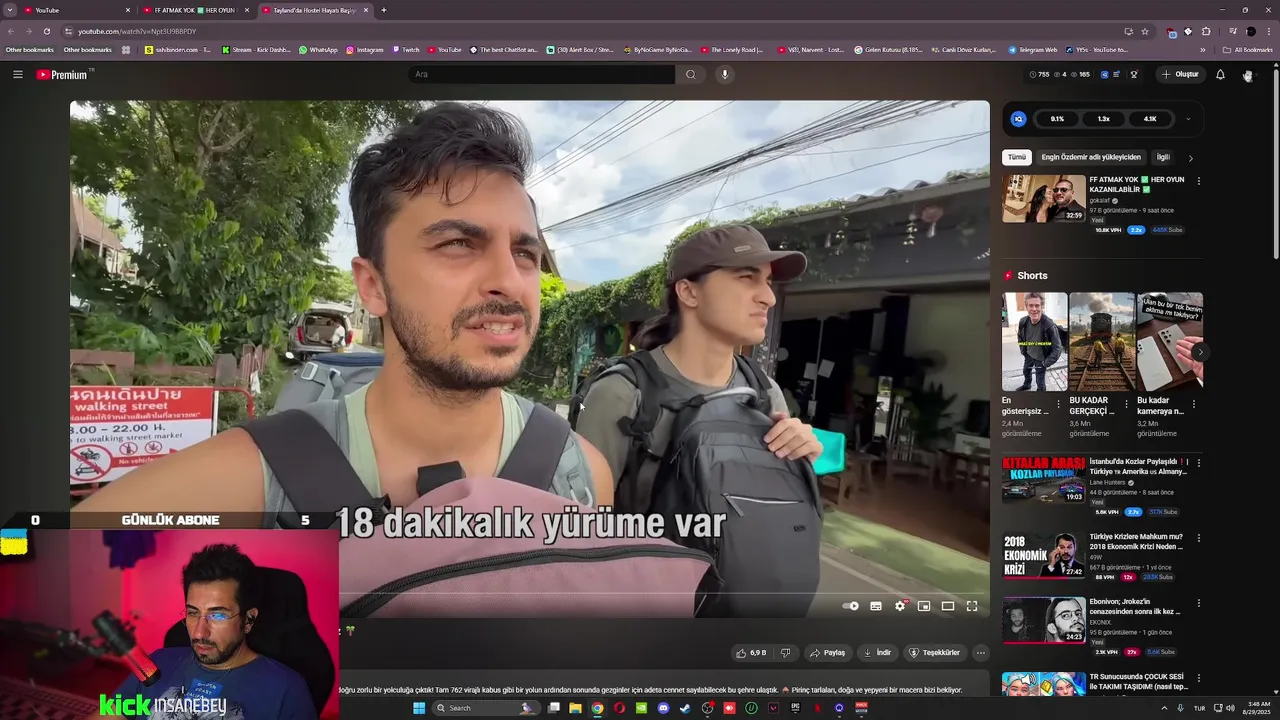Focus the Ara search field
Image resolution: width=1280 pixels, height=720 pixels.
pos(541,74)
